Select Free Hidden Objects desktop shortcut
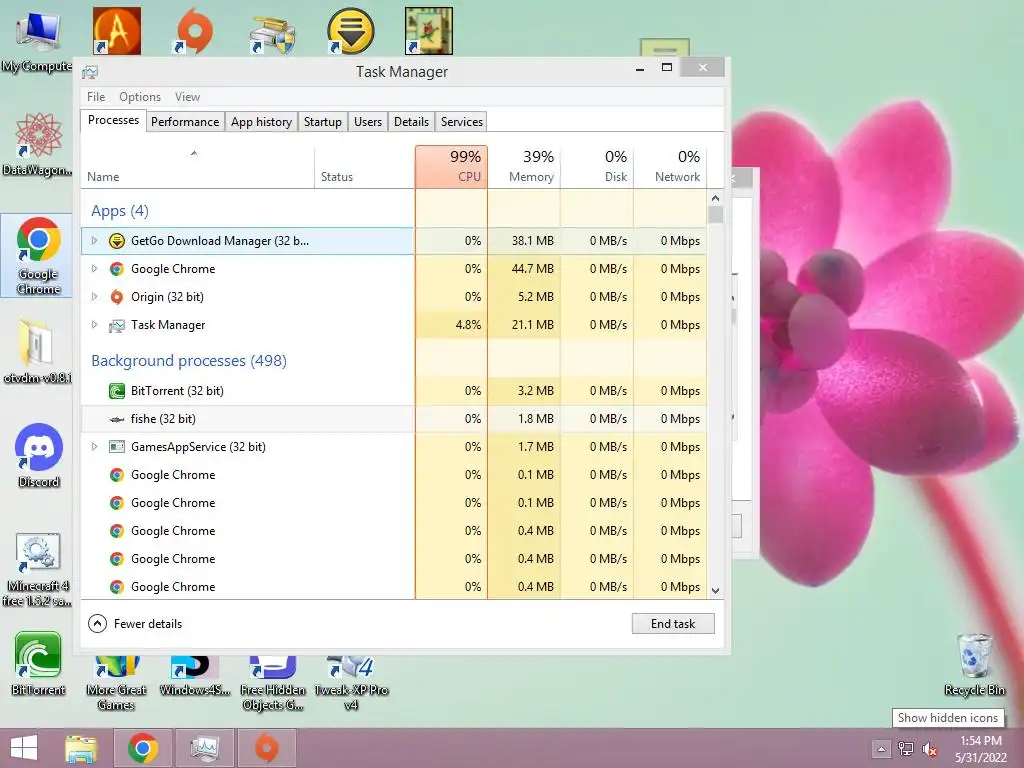This screenshot has width=1024, height=768. tap(273, 682)
